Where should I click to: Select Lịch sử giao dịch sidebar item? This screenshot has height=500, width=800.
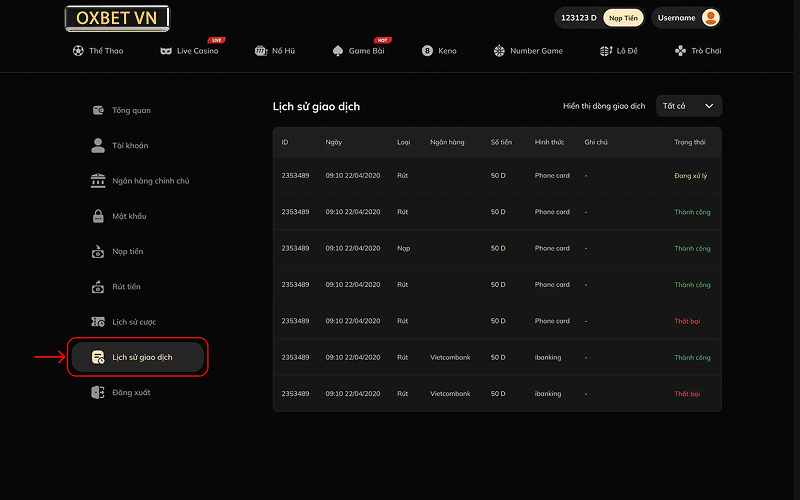pos(138,357)
